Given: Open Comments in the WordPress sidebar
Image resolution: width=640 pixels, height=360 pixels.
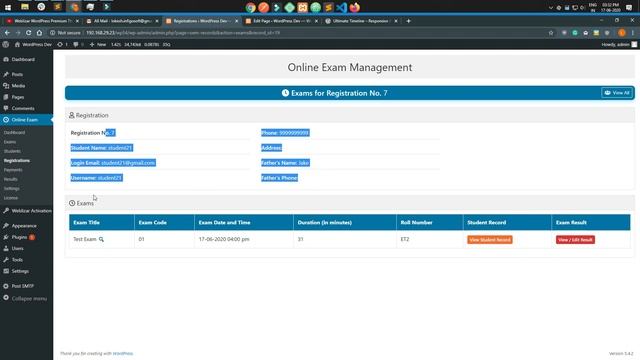Looking at the screenshot, I should pos(23,109).
